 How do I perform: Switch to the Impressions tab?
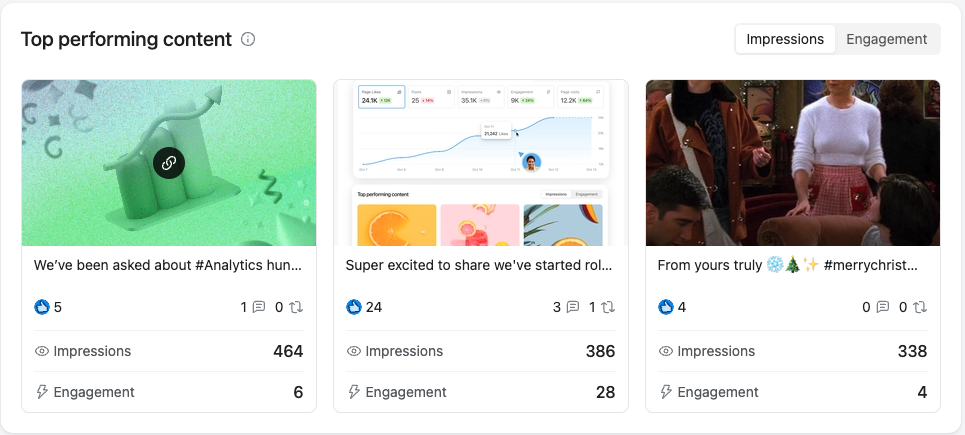[x=785, y=39]
